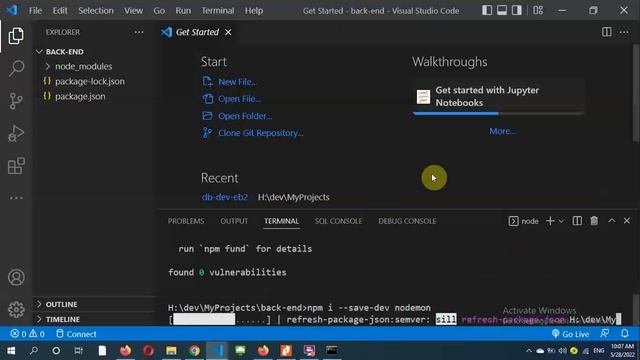Open the Go menu

click(x=159, y=11)
